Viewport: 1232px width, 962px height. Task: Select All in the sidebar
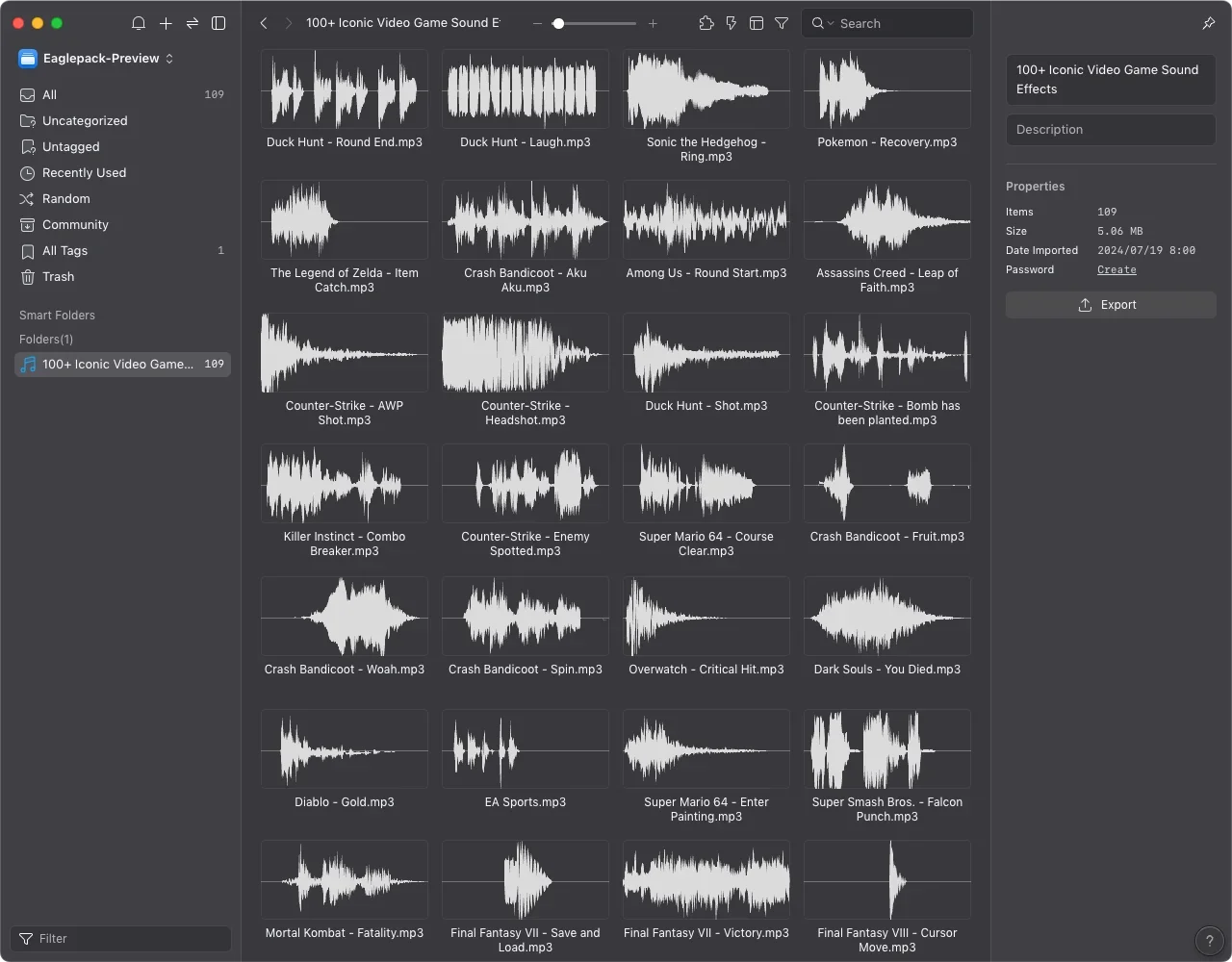(122, 94)
